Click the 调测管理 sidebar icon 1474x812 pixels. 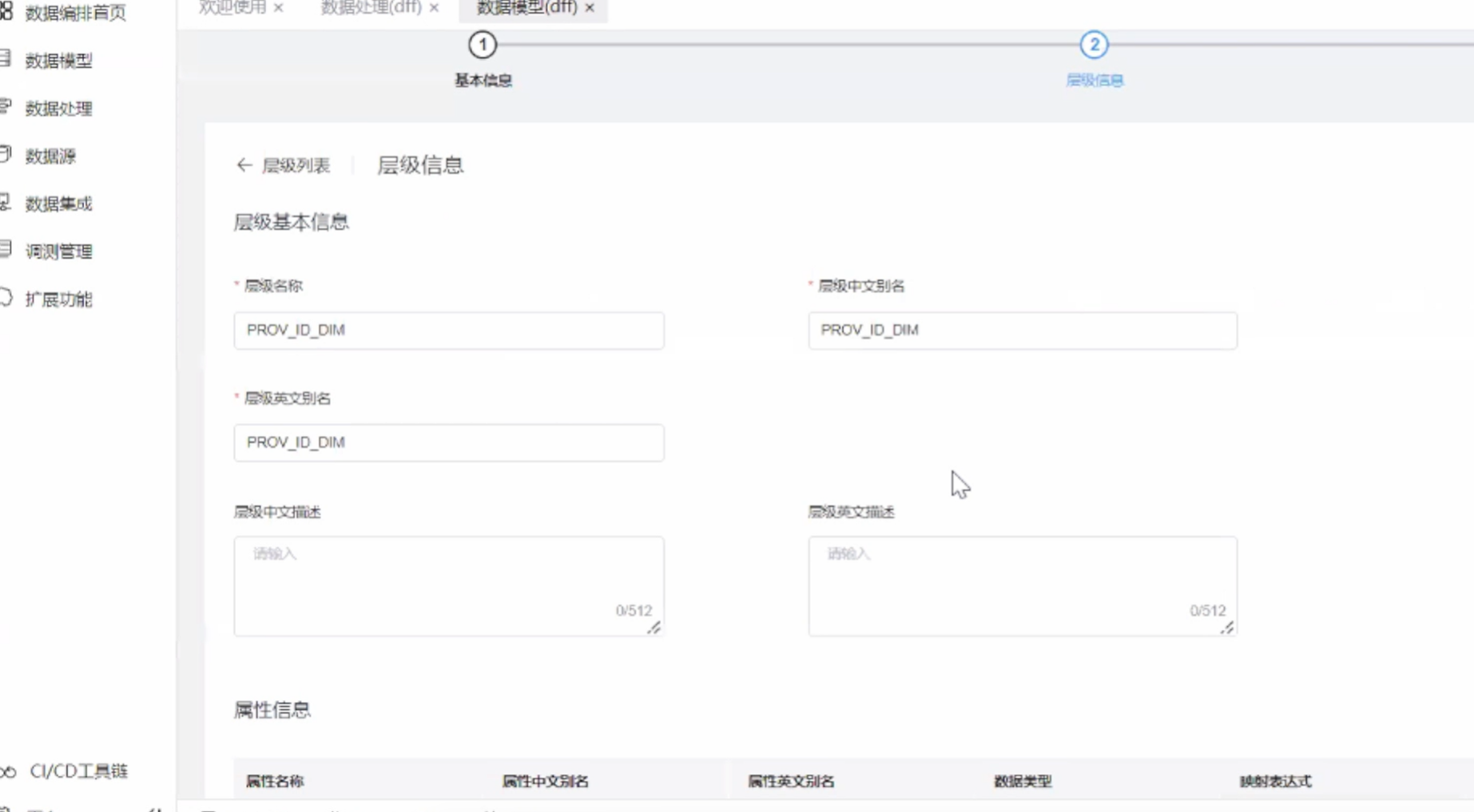[x=6, y=250]
